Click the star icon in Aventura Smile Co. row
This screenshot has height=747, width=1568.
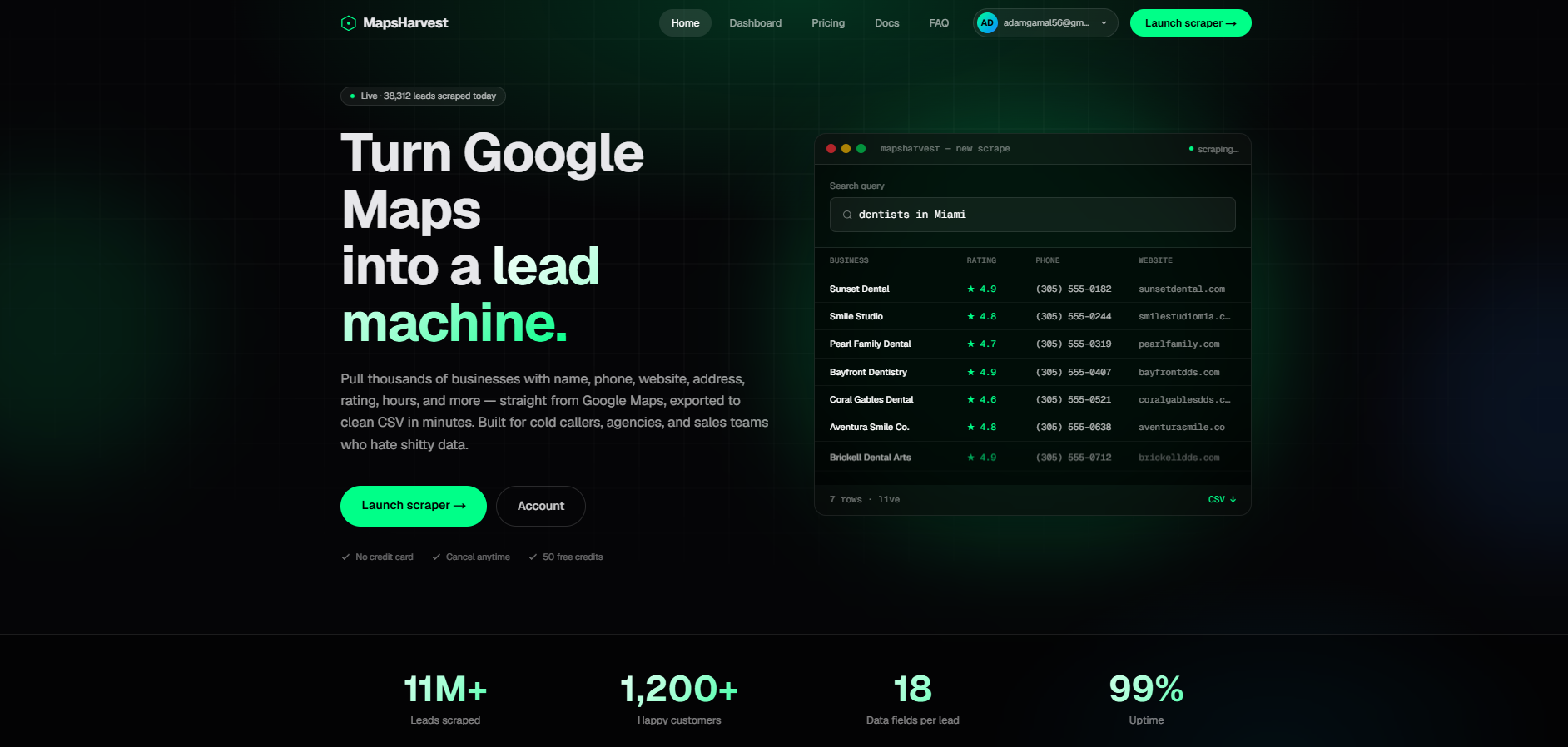click(970, 427)
